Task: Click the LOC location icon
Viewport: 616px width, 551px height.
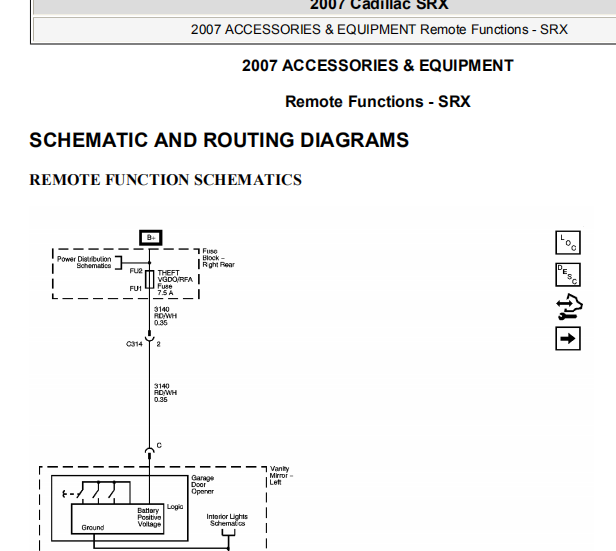Action: 568,243
